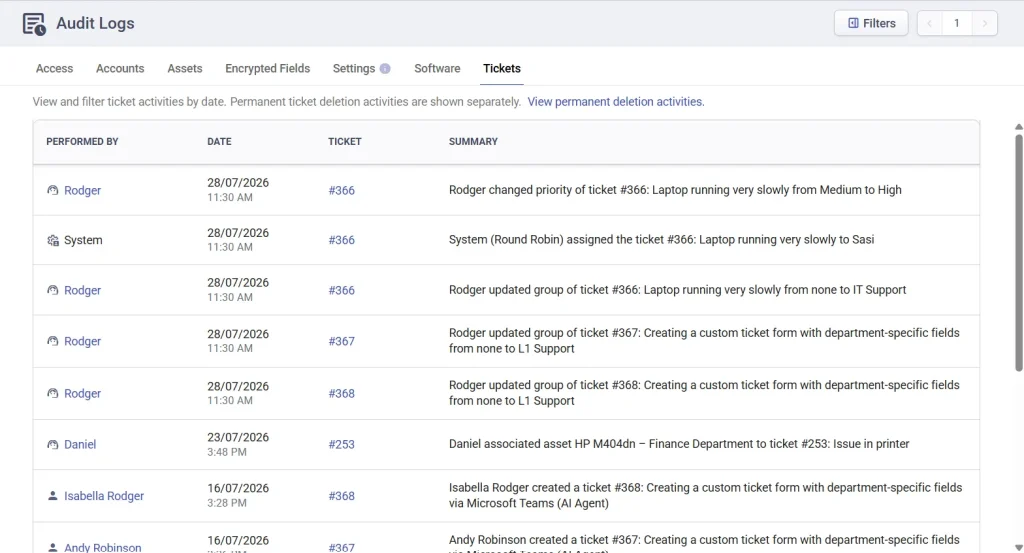Select the Settings tab

click(354, 69)
